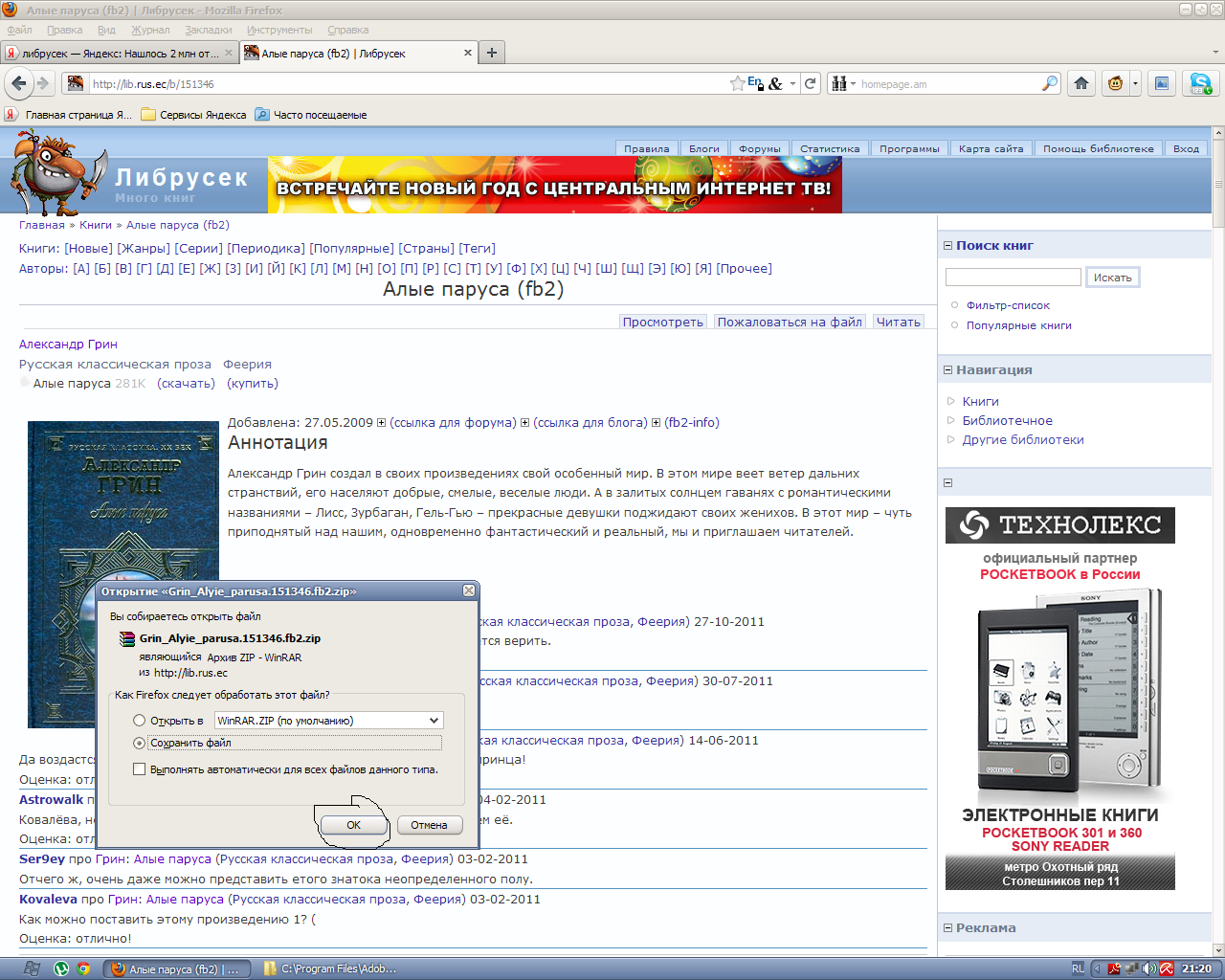Click the En language indicator in address bar
Image resolution: width=1225 pixels, height=980 pixels.
pos(755,83)
